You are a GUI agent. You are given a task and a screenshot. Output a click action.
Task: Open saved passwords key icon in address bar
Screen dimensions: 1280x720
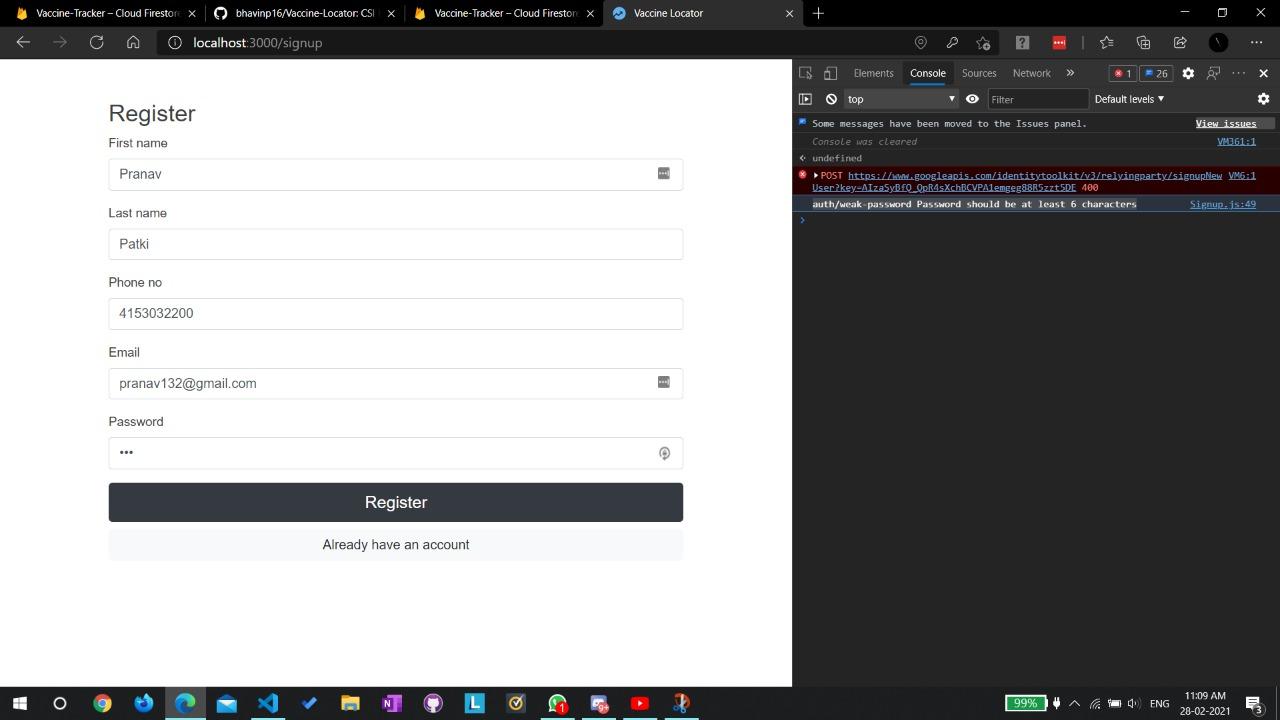[x=952, y=42]
